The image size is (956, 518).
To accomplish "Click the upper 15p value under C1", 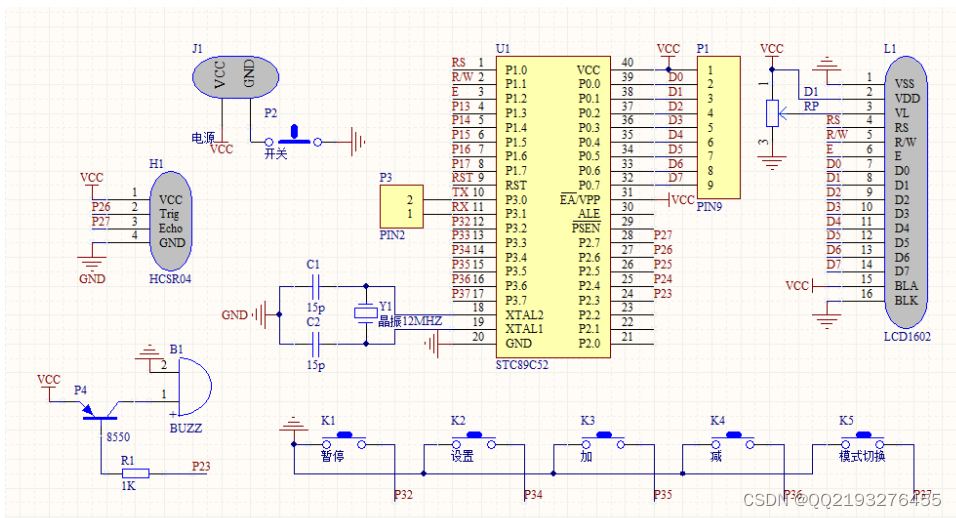I will point(316,308).
